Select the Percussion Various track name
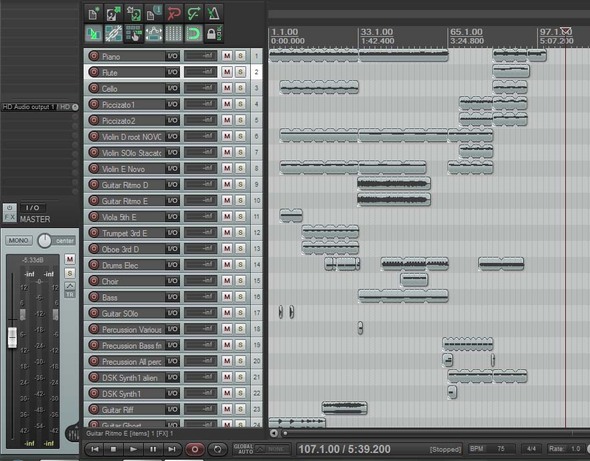 [x=132, y=330]
